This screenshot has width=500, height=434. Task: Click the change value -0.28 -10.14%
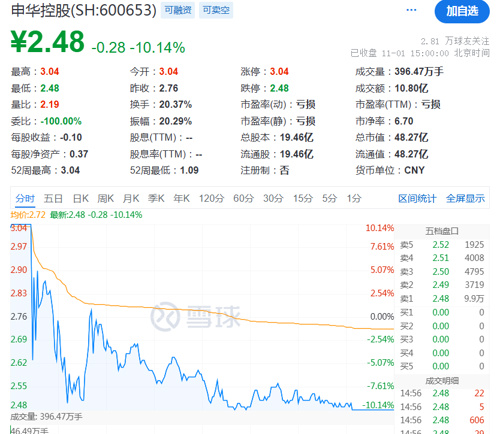click(x=138, y=48)
